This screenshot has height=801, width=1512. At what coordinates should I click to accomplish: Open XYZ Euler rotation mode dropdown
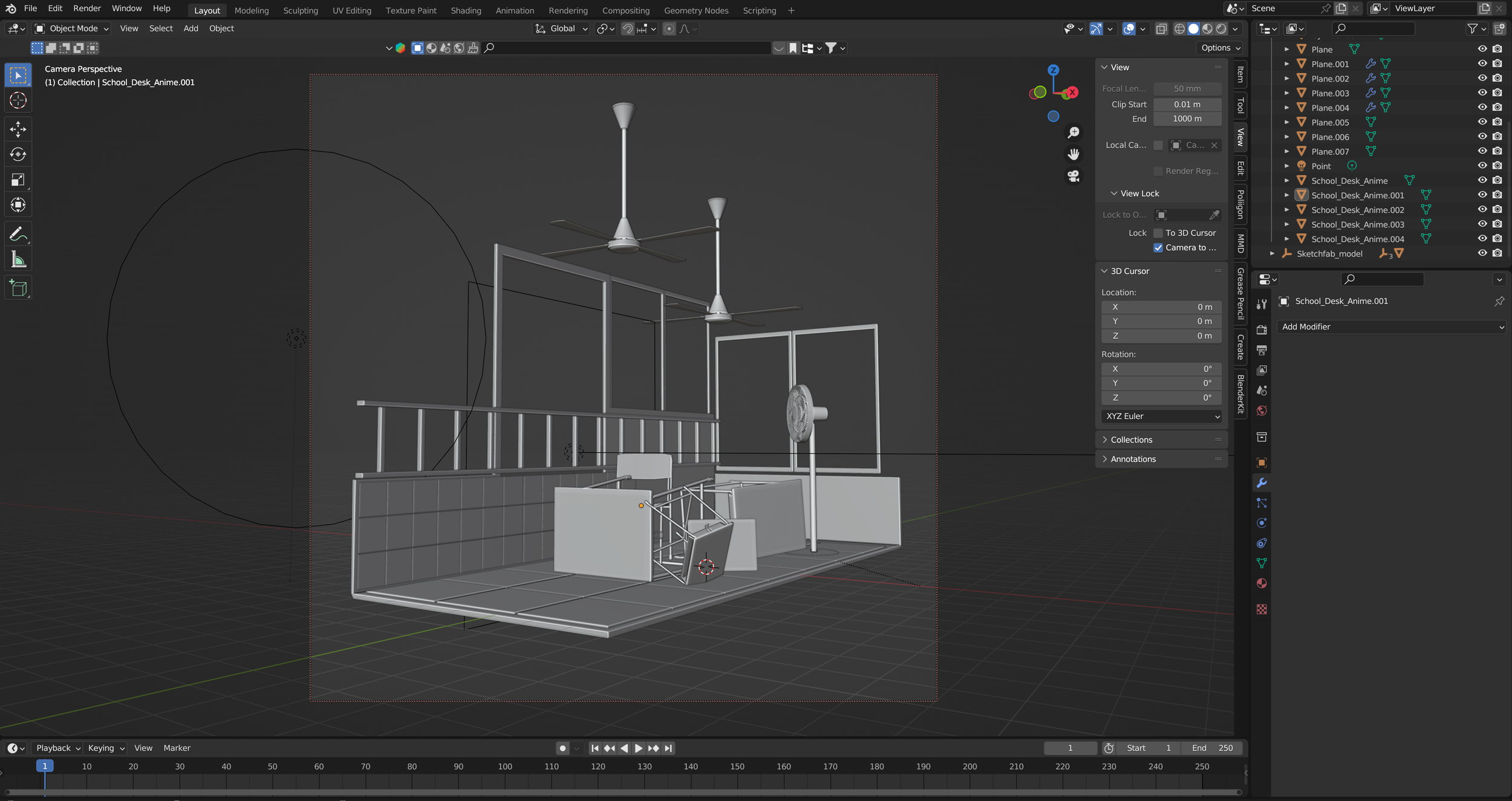click(x=1161, y=416)
